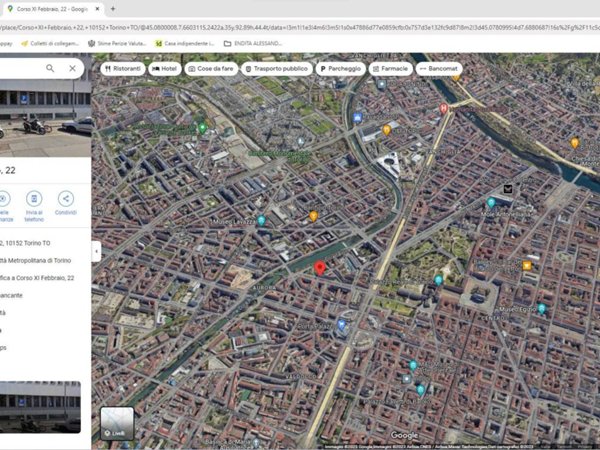Image resolution: width=600 pixels, height=450 pixels.
Task: Filter map by Cose da fare
Action: (210, 68)
